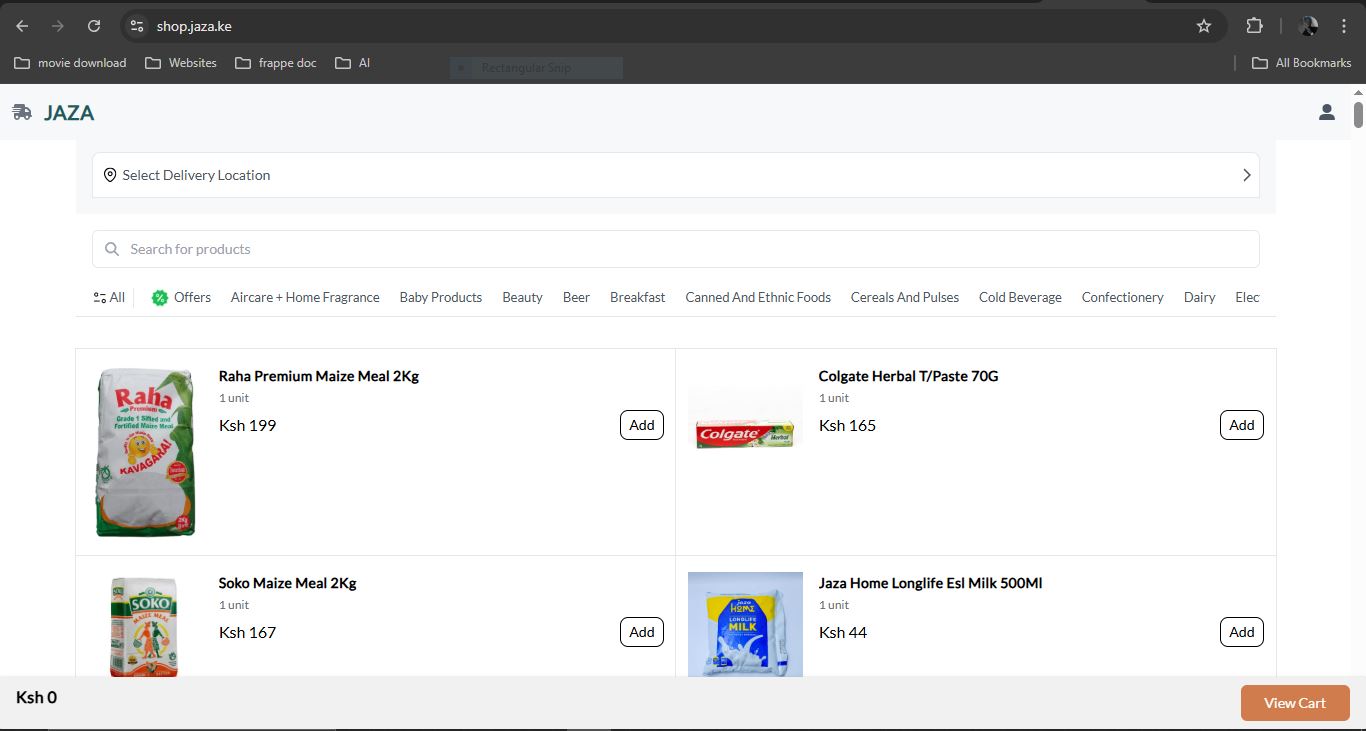The height and width of the screenshot is (731, 1366).
Task: Open the frappe doc bookmarks folder
Action: click(x=276, y=63)
